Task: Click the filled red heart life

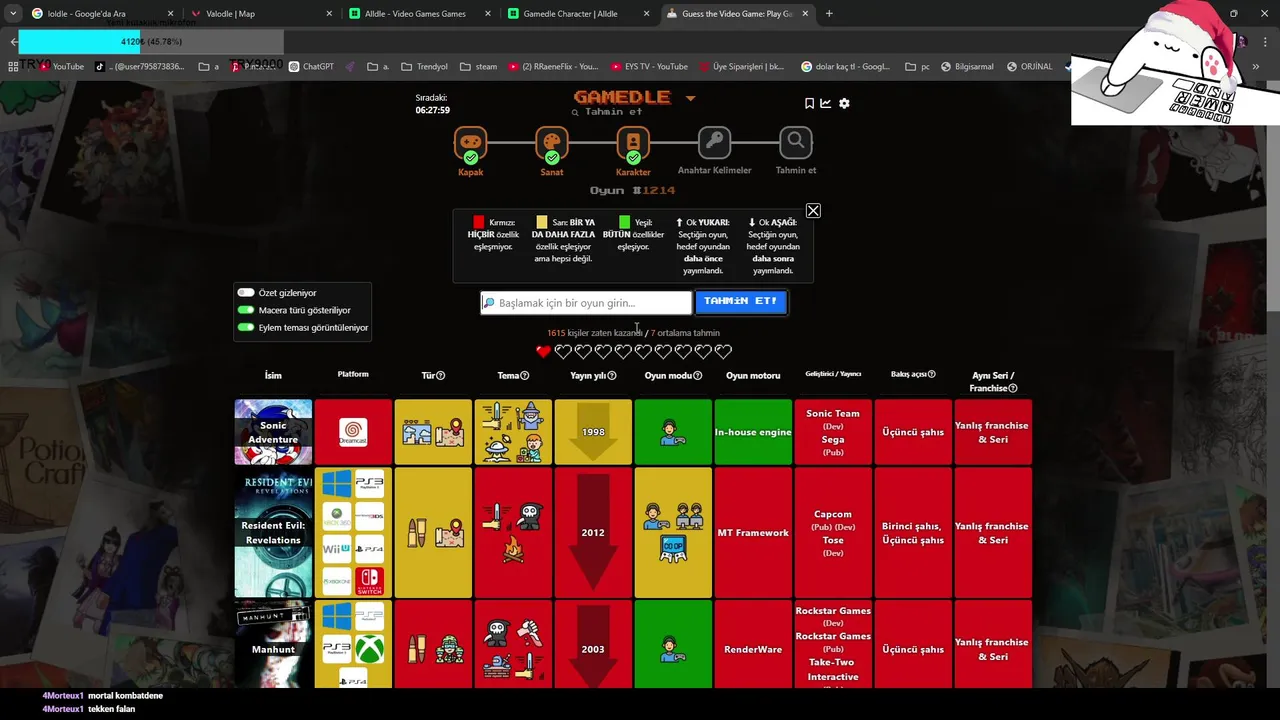Action: click(x=543, y=351)
